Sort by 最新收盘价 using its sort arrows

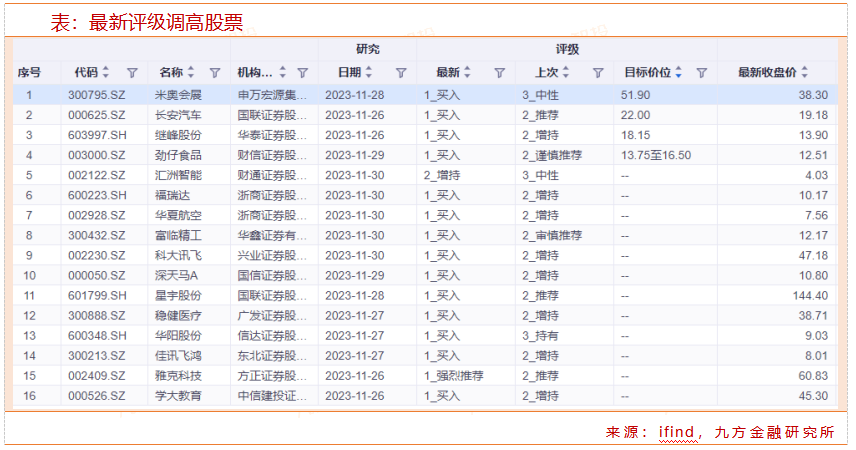(804, 73)
